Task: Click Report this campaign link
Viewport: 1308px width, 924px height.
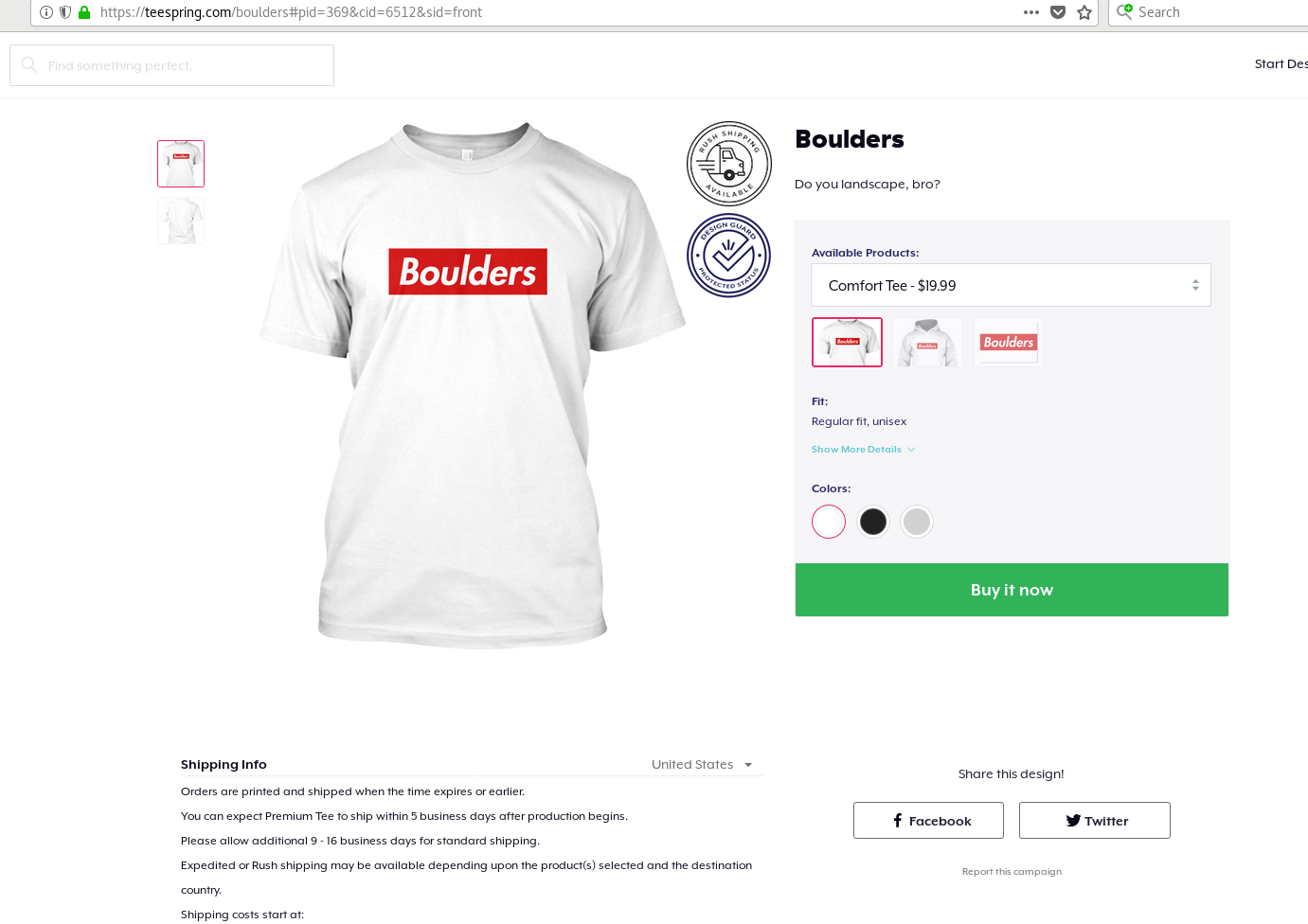Action: click(x=1012, y=872)
